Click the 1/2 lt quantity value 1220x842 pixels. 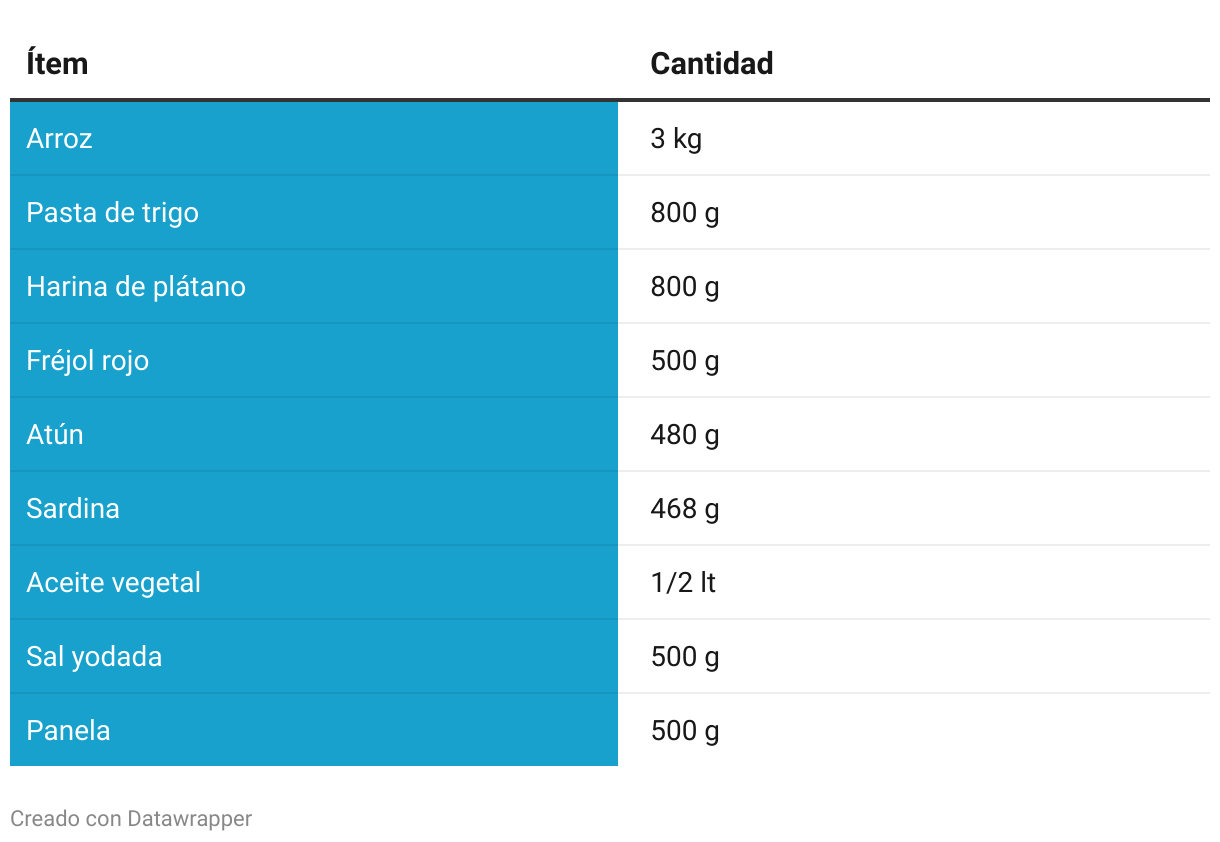[x=683, y=582]
